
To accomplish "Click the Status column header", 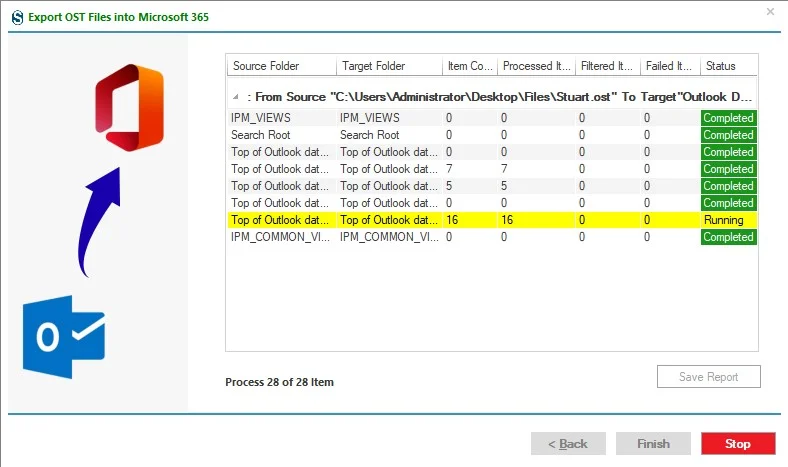I will coord(728,66).
